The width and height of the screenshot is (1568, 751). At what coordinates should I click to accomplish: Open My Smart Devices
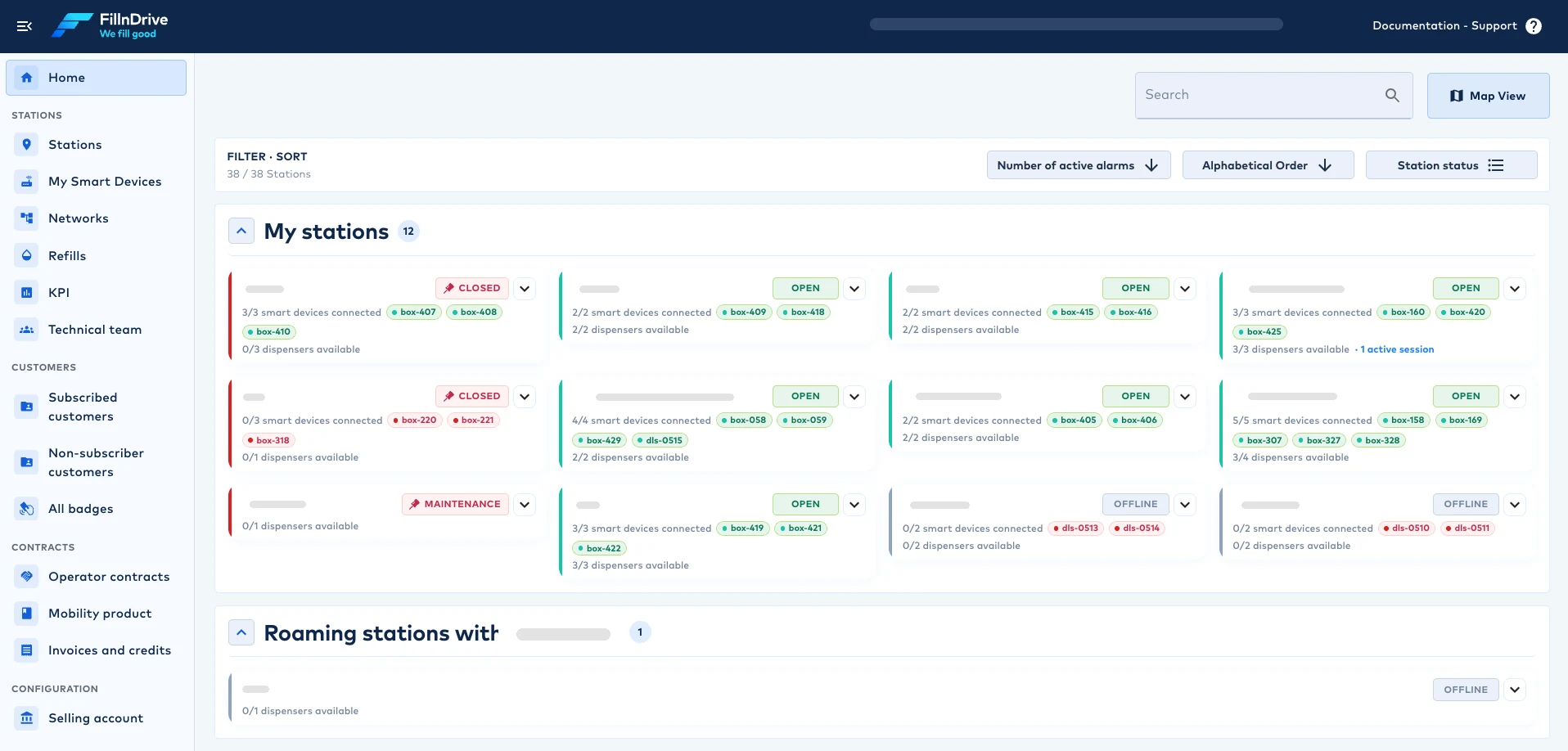pos(96,182)
